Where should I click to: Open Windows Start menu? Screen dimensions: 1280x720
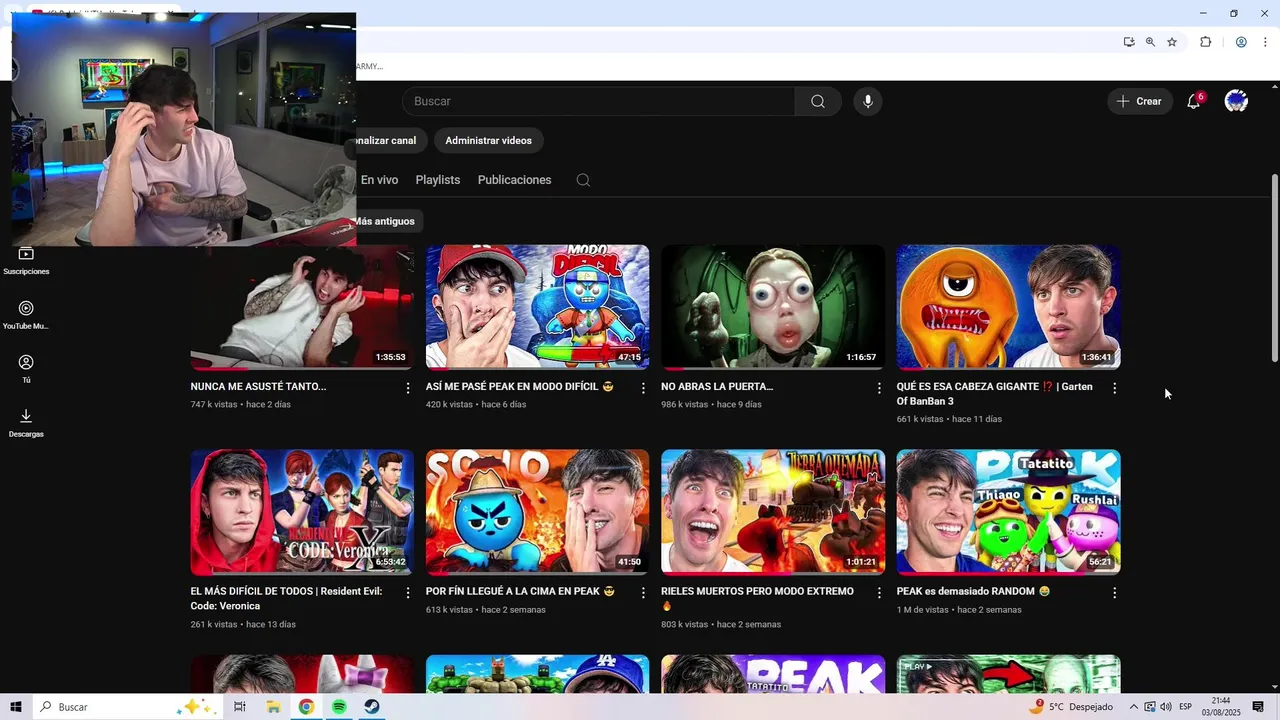coord(16,707)
